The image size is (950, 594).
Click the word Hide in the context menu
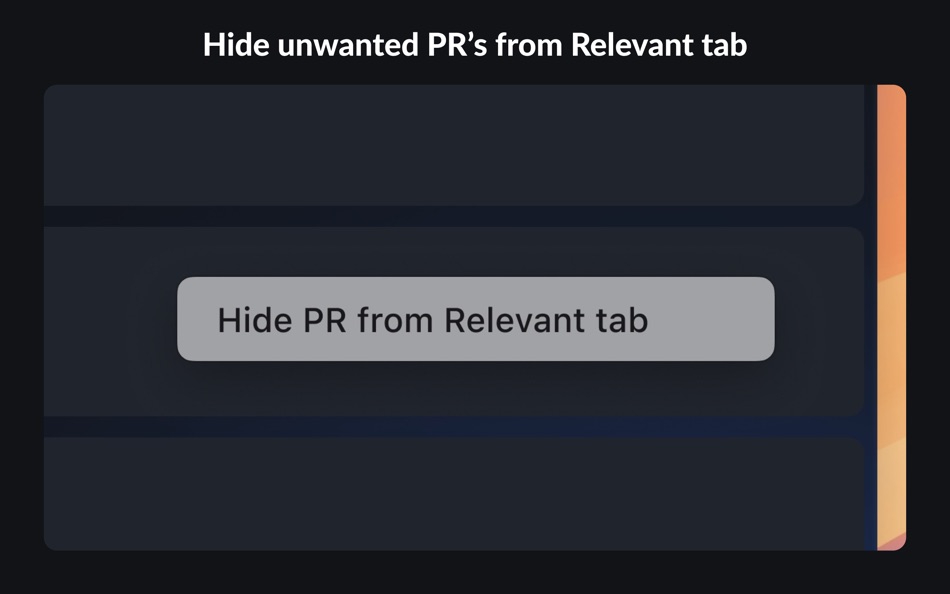pyautogui.click(x=254, y=319)
